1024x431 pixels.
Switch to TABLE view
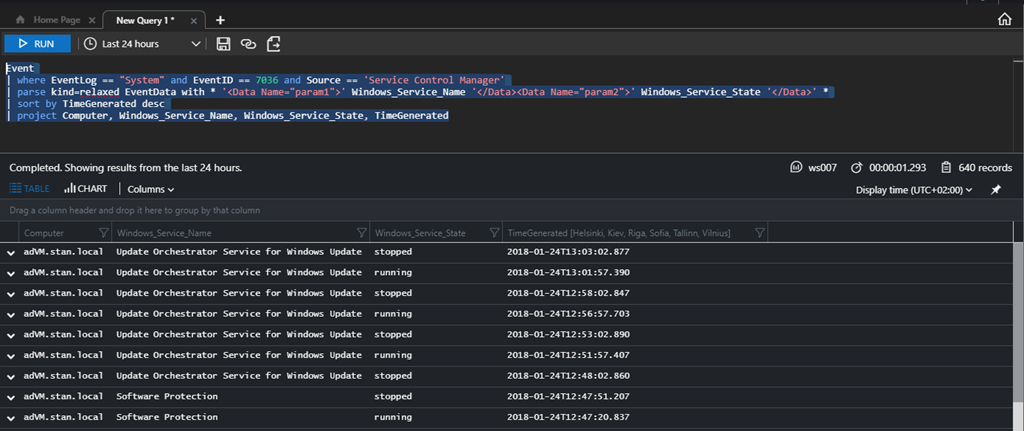pos(29,189)
